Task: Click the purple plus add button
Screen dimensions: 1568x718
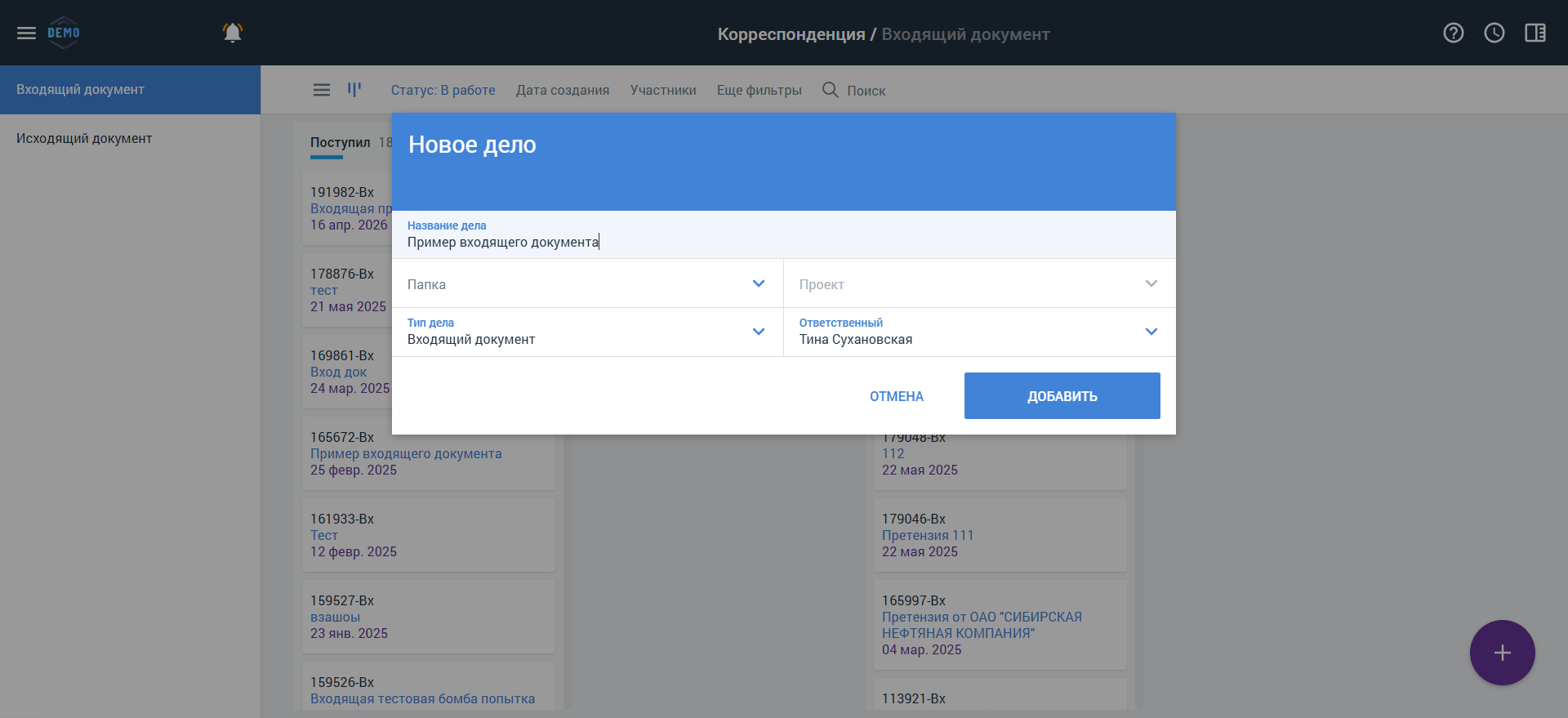Action: coord(1503,653)
